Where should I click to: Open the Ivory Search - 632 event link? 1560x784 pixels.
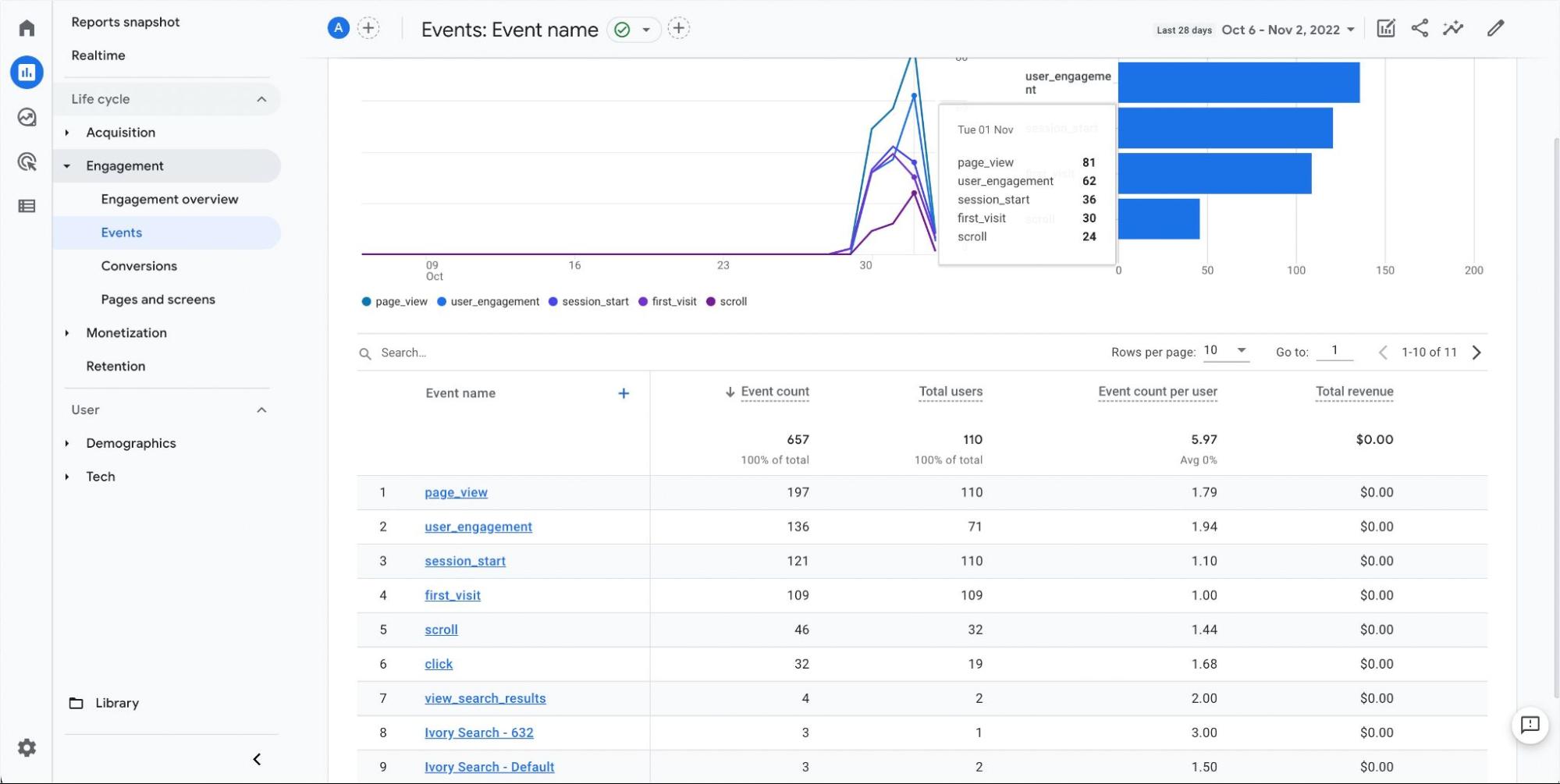[x=479, y=733]
